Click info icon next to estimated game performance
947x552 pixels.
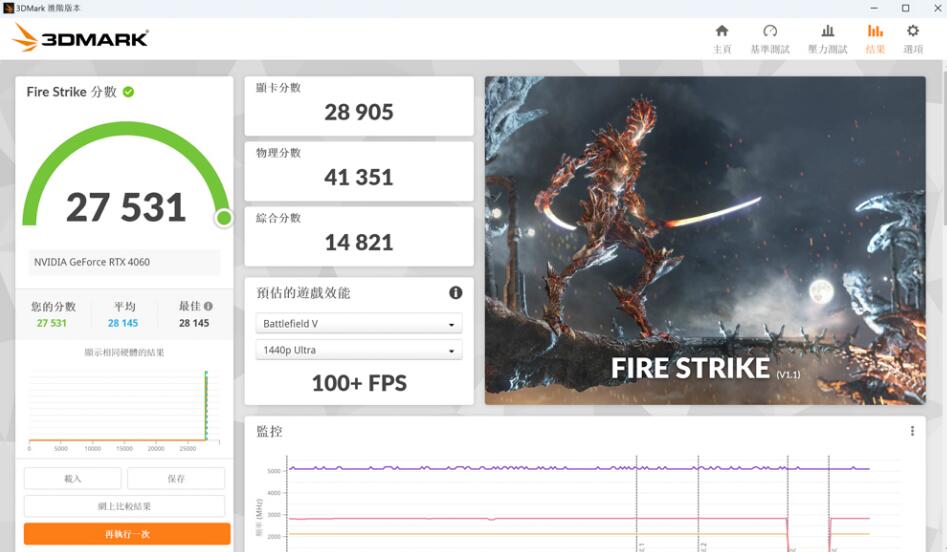[x=455, y=293]
